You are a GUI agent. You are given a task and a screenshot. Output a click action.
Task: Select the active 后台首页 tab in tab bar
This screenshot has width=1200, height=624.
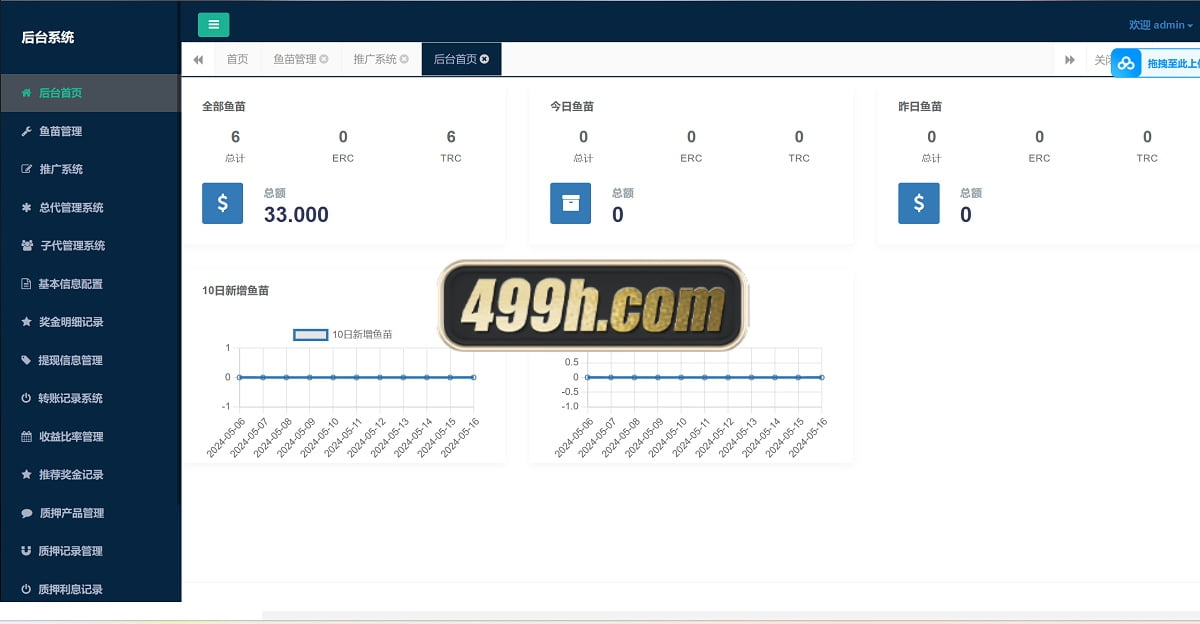click(461, 60)
